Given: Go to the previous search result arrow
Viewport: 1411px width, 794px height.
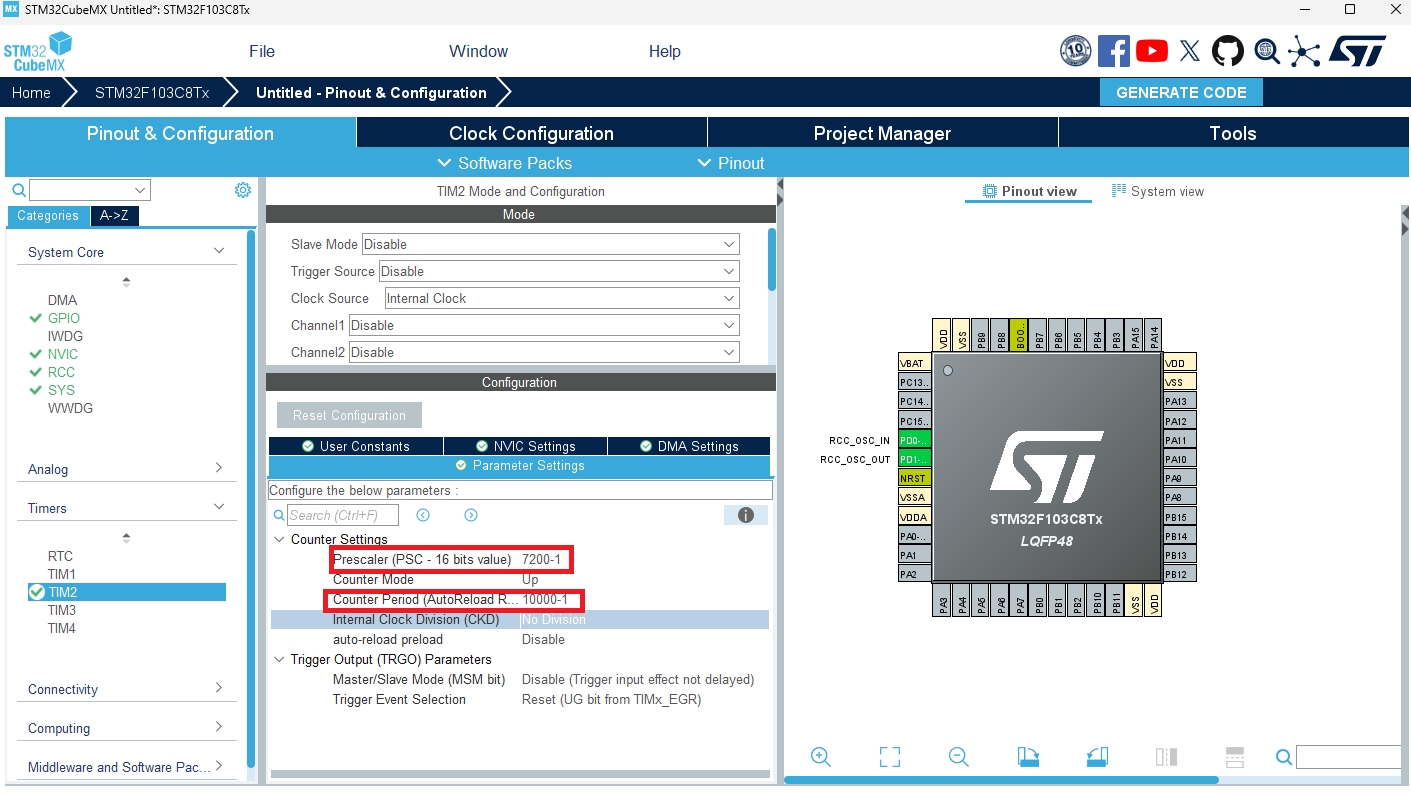Looking at the screenshot, I should (423, 515).
